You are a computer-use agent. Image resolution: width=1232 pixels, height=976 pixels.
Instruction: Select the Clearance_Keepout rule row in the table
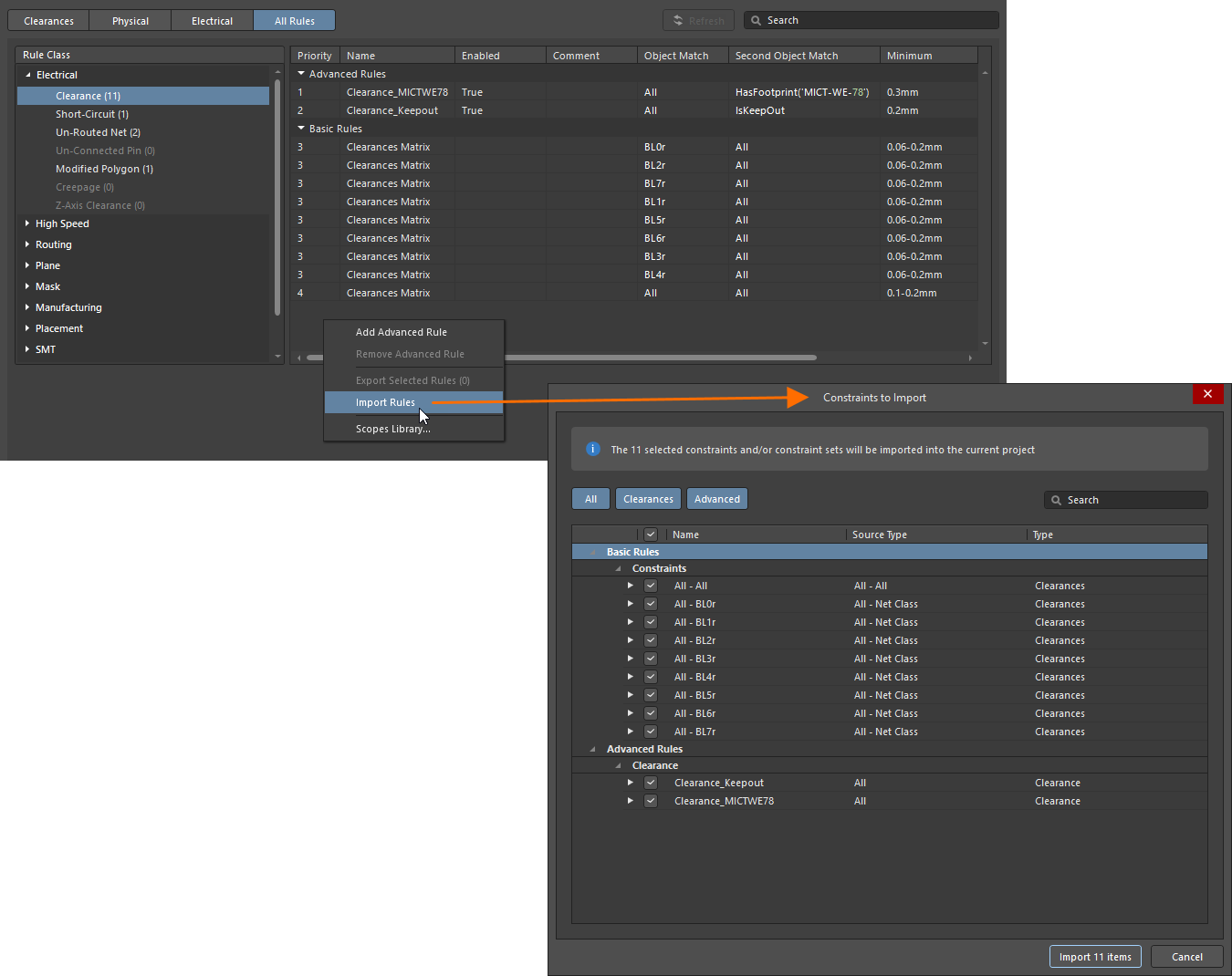pyautogui.click(x=634, y=110)
